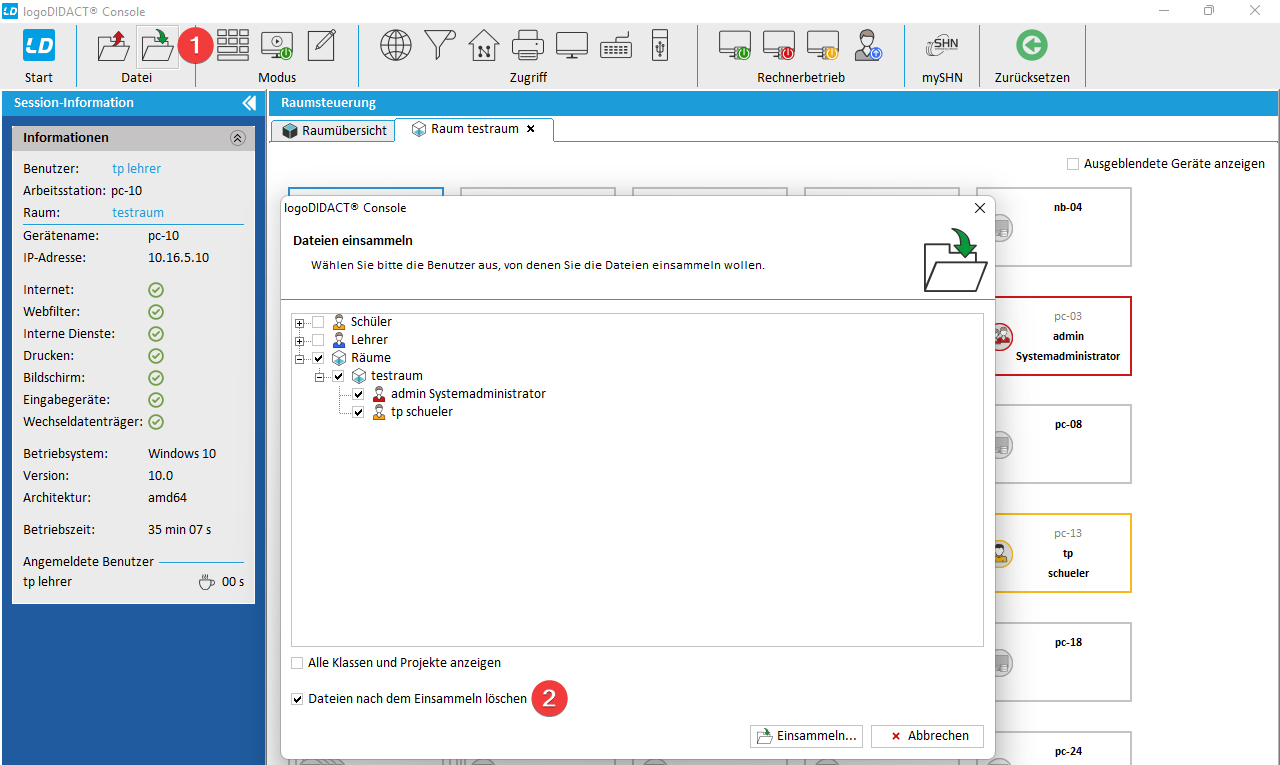Switch to the Raumübersicht tab

(x=334, y=131)
